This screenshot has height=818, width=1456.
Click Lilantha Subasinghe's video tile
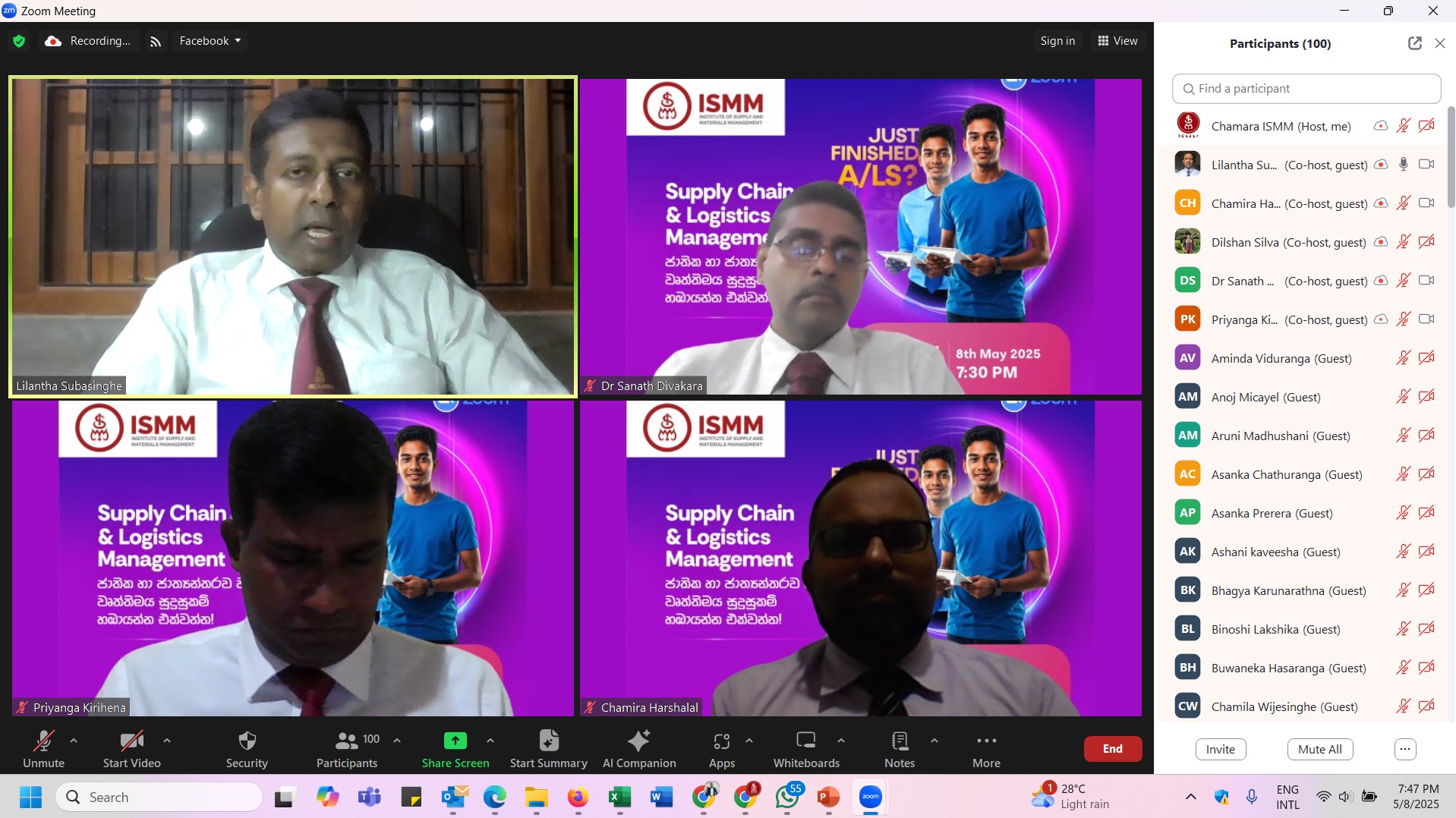(x=293, y=237)
